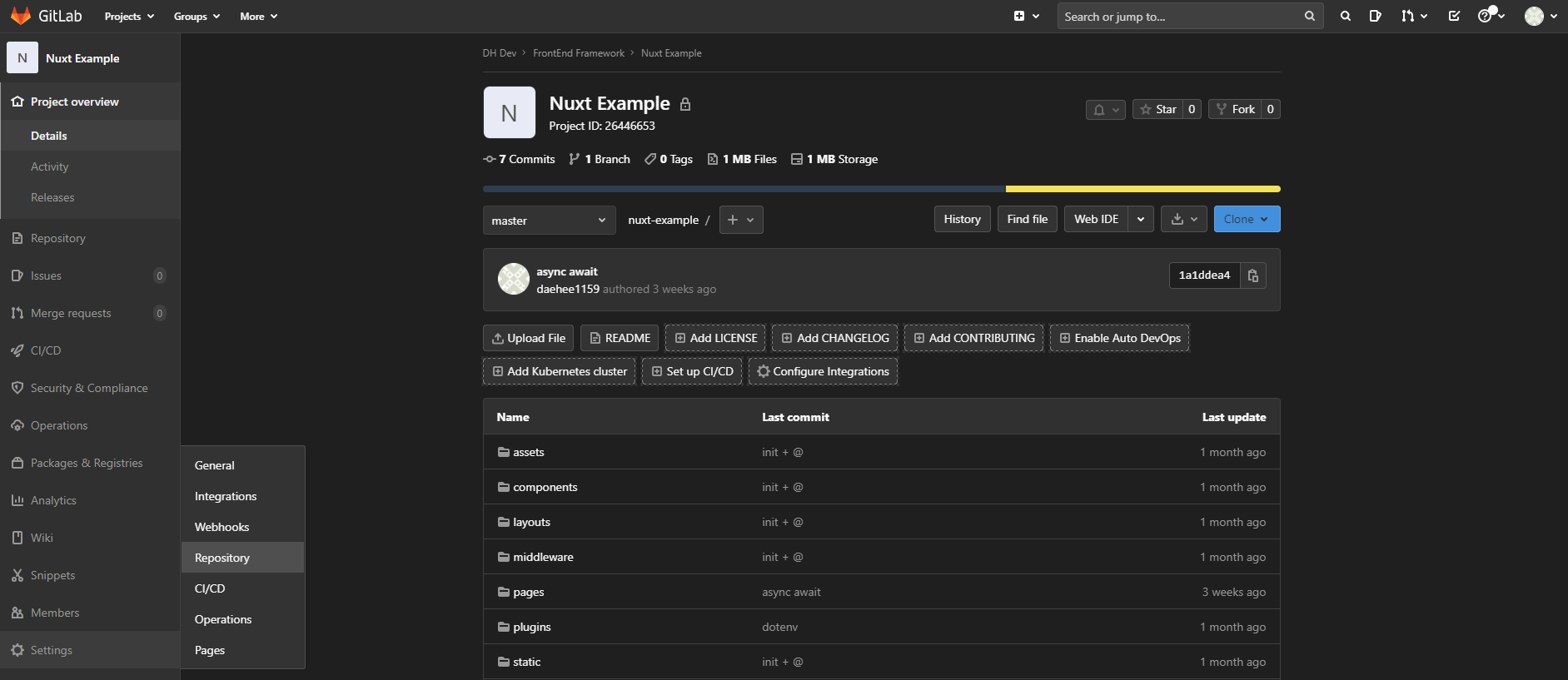This screenshot has height=680, width=1568.
Task: Open the Projects menu
Action: (x=129, y=17)
